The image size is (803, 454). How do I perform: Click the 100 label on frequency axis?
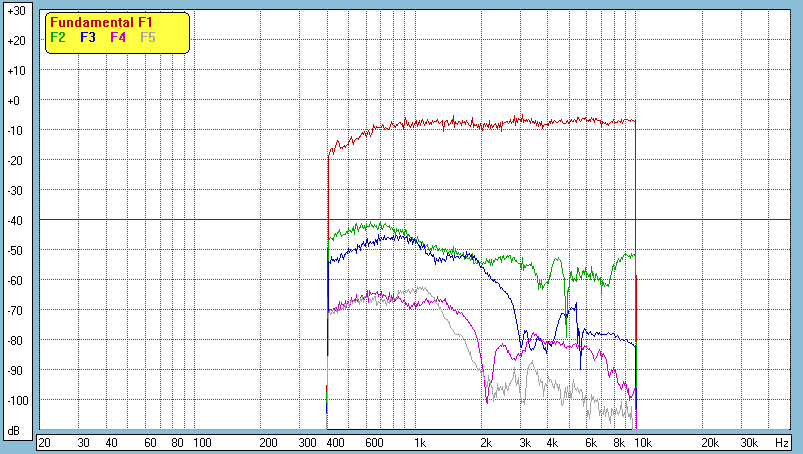pyautogui.click(x=201, y=442)
